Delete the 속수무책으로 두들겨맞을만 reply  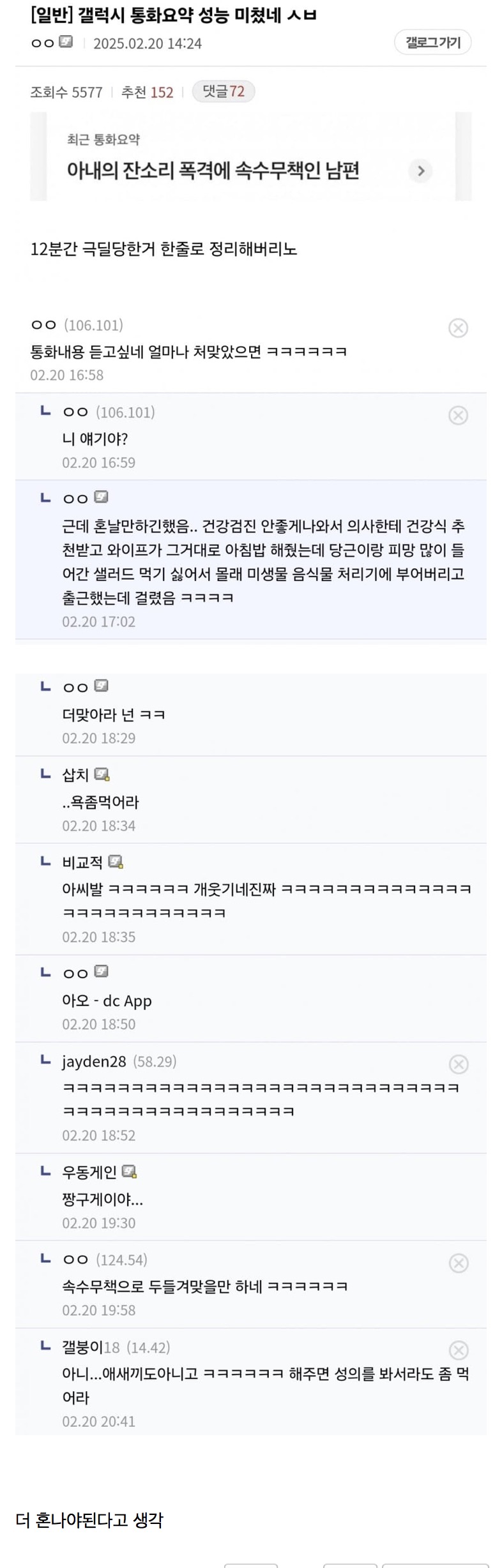(458, 1263)
